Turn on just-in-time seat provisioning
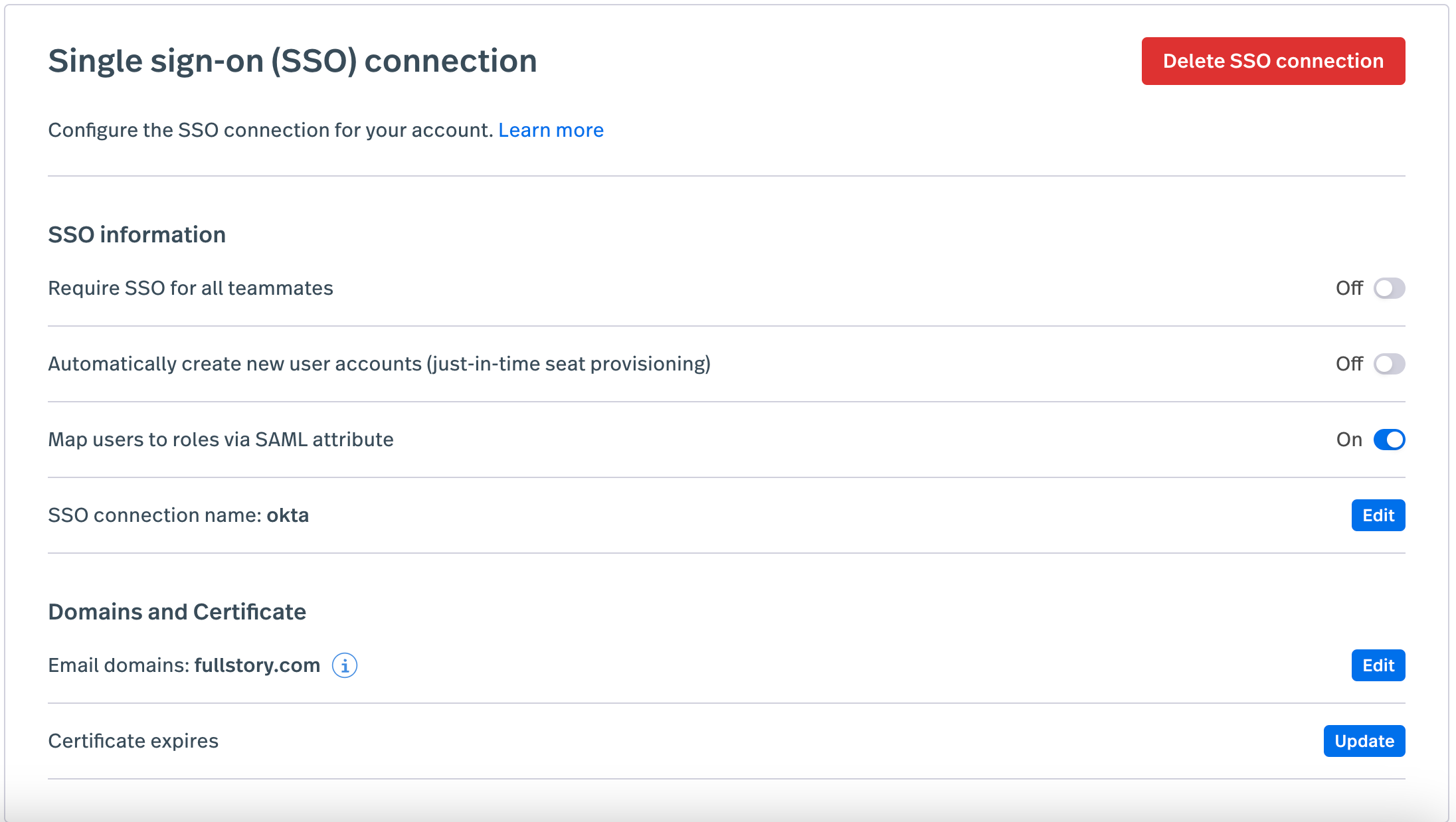This screenshot has width=1456, height=822. tap(1388, 364)
